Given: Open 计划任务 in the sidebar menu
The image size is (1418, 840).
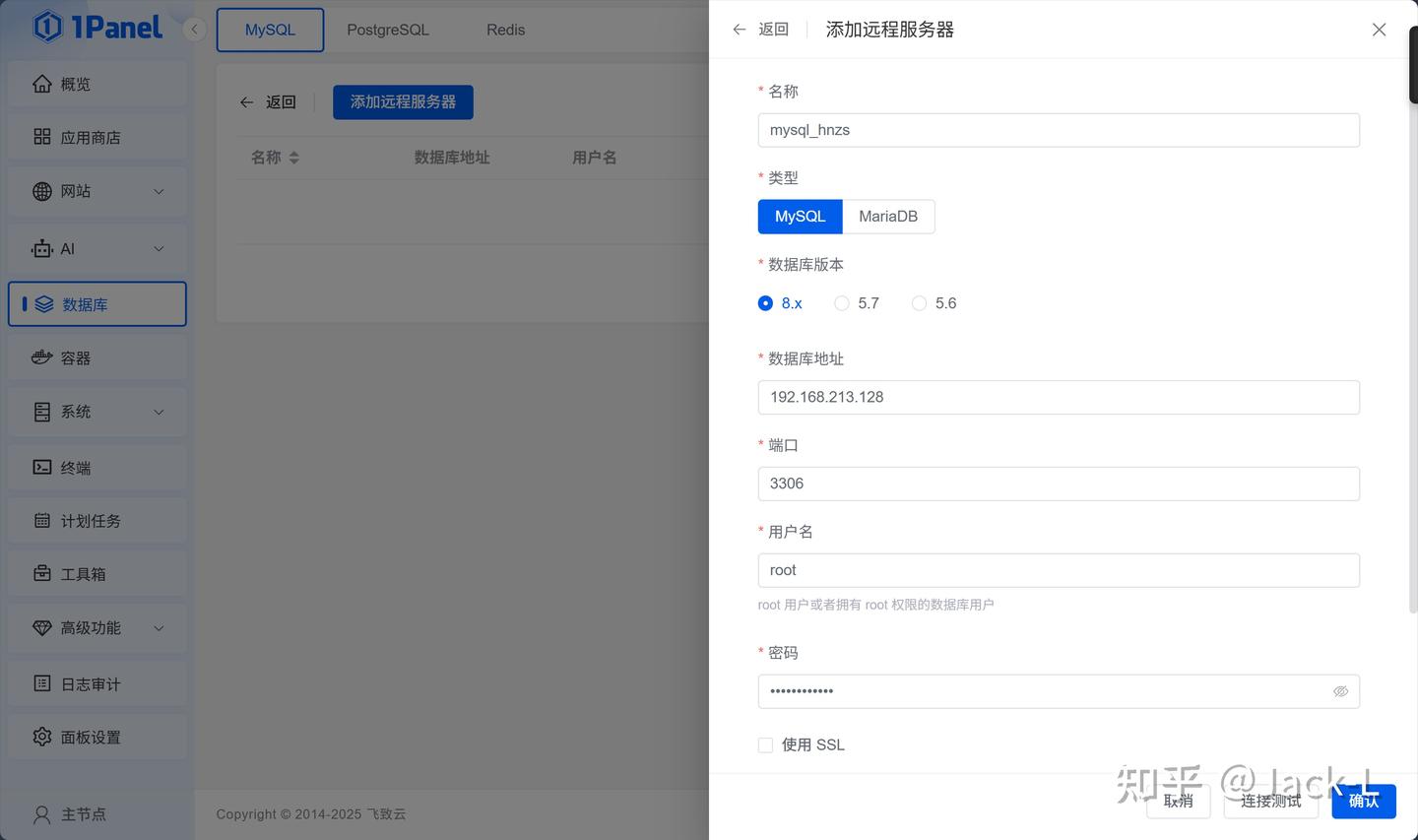Looking at the screenshot, I should [x=97, y=520].
